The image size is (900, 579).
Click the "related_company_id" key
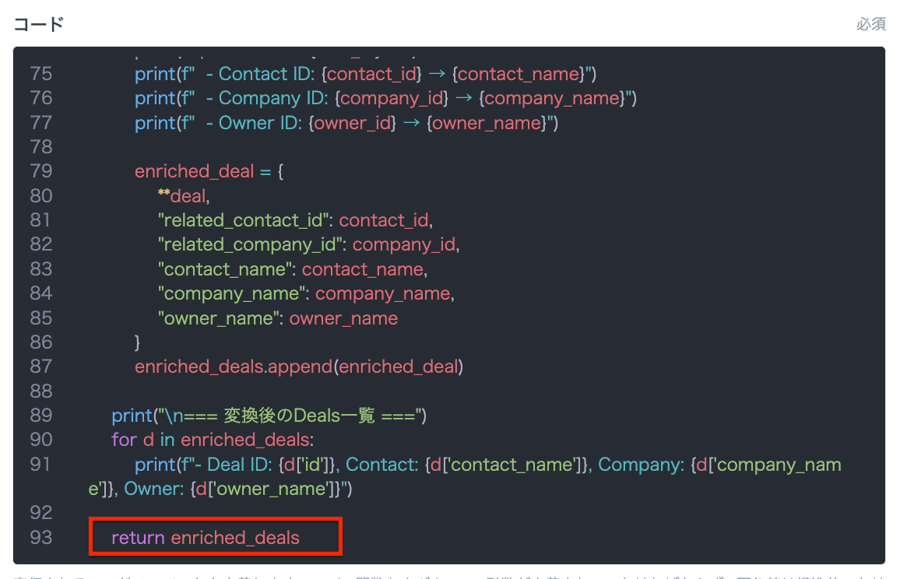(252, 245)
